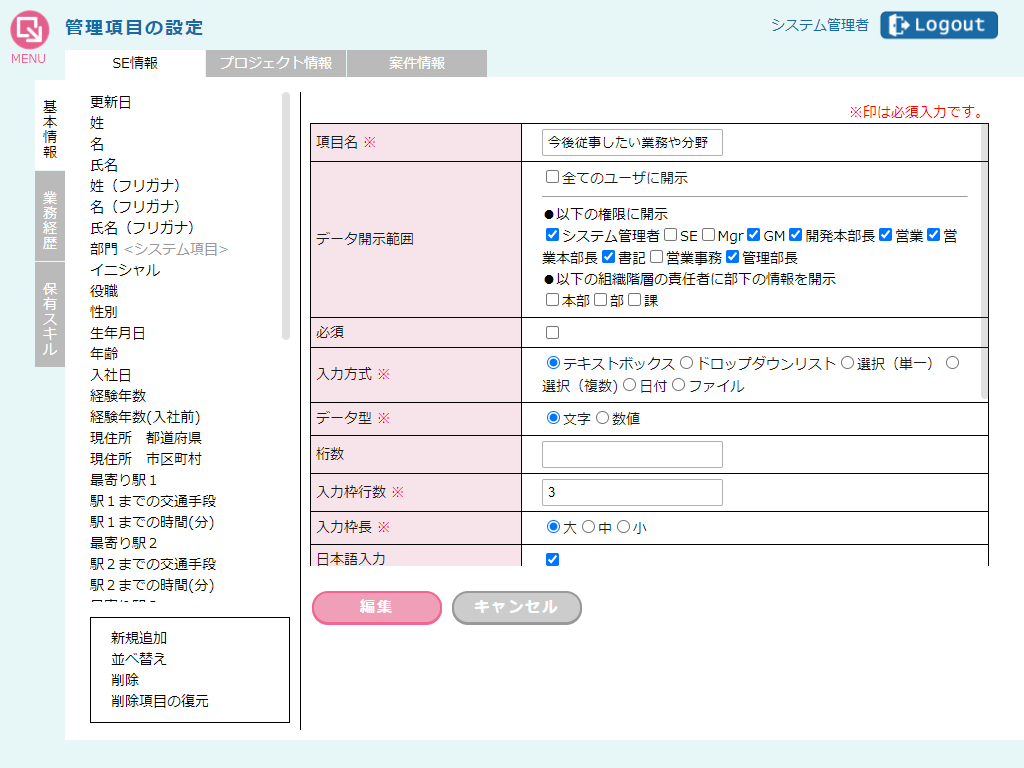This screenshot has height=768, width=1024.
Task: Uncheck the システム管理者 checkbox
Action: click(552, 236)
